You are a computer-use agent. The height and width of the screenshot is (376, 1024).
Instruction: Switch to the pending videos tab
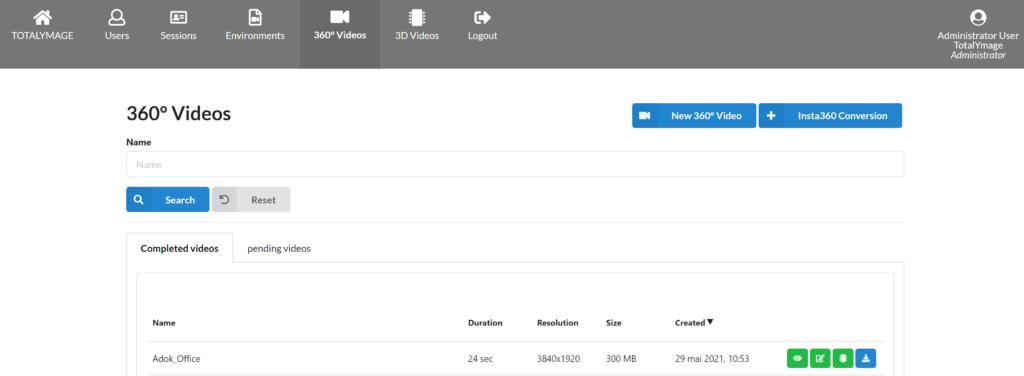279,249
